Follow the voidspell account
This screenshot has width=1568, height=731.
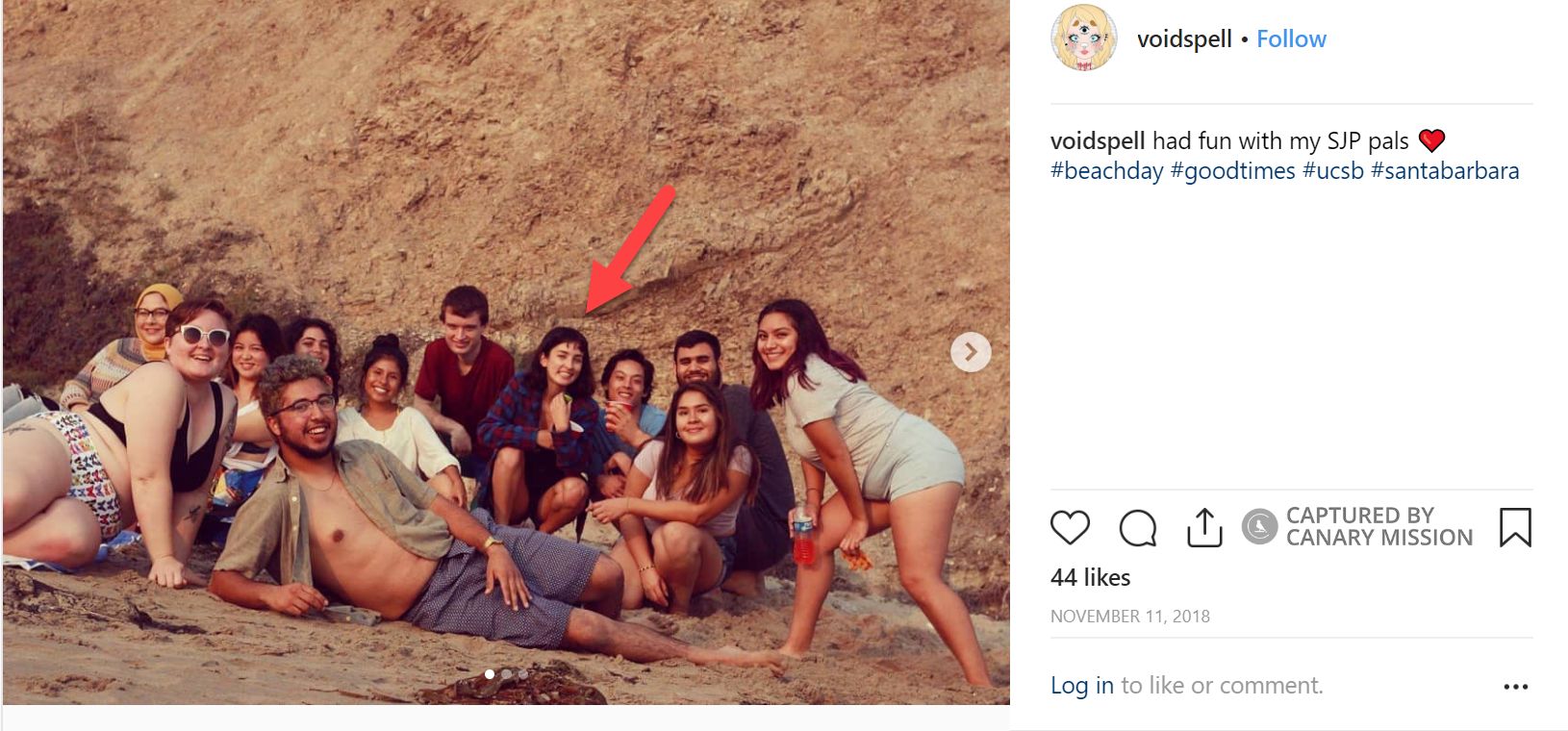pyautogui.click(x=1291, y=38)
